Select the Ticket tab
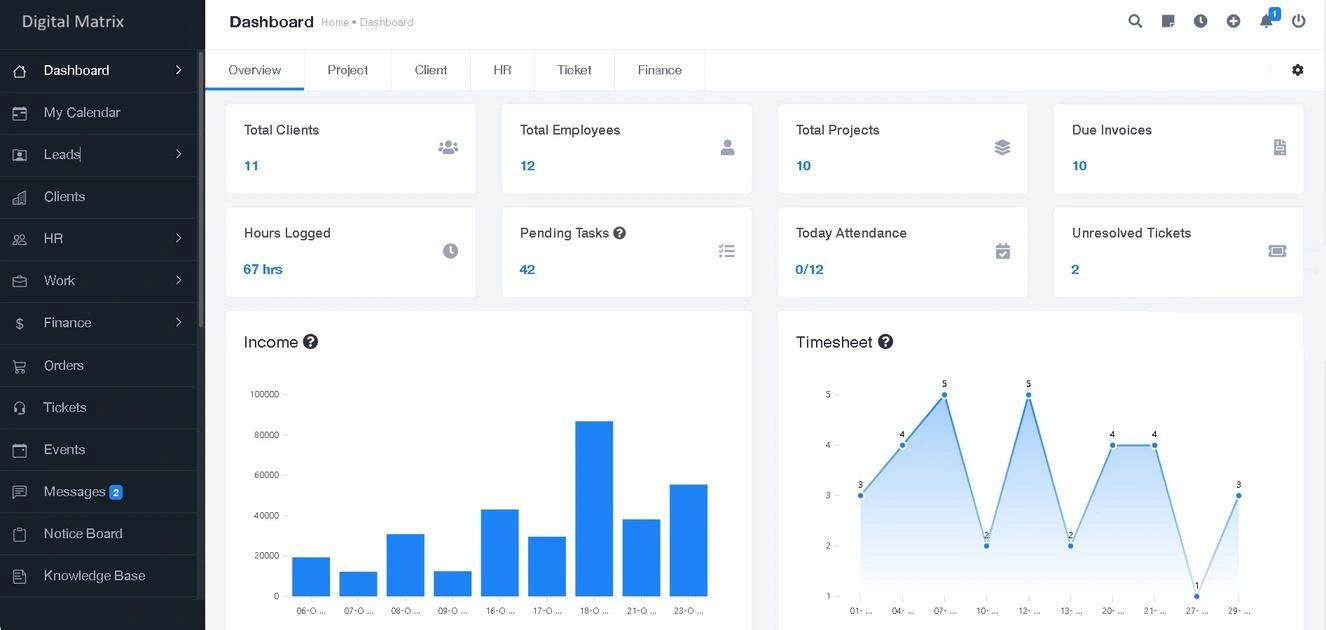1326x630 pixels. click(x=574, y=70)
